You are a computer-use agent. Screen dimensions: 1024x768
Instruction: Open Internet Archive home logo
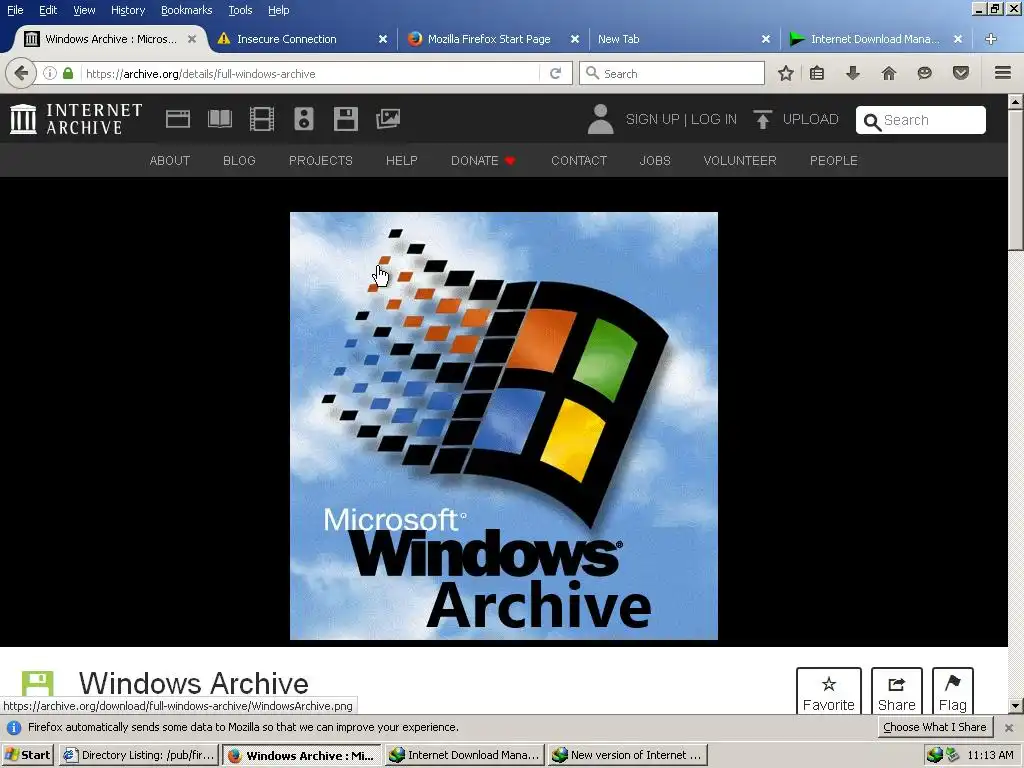click(x=76, y=119)
